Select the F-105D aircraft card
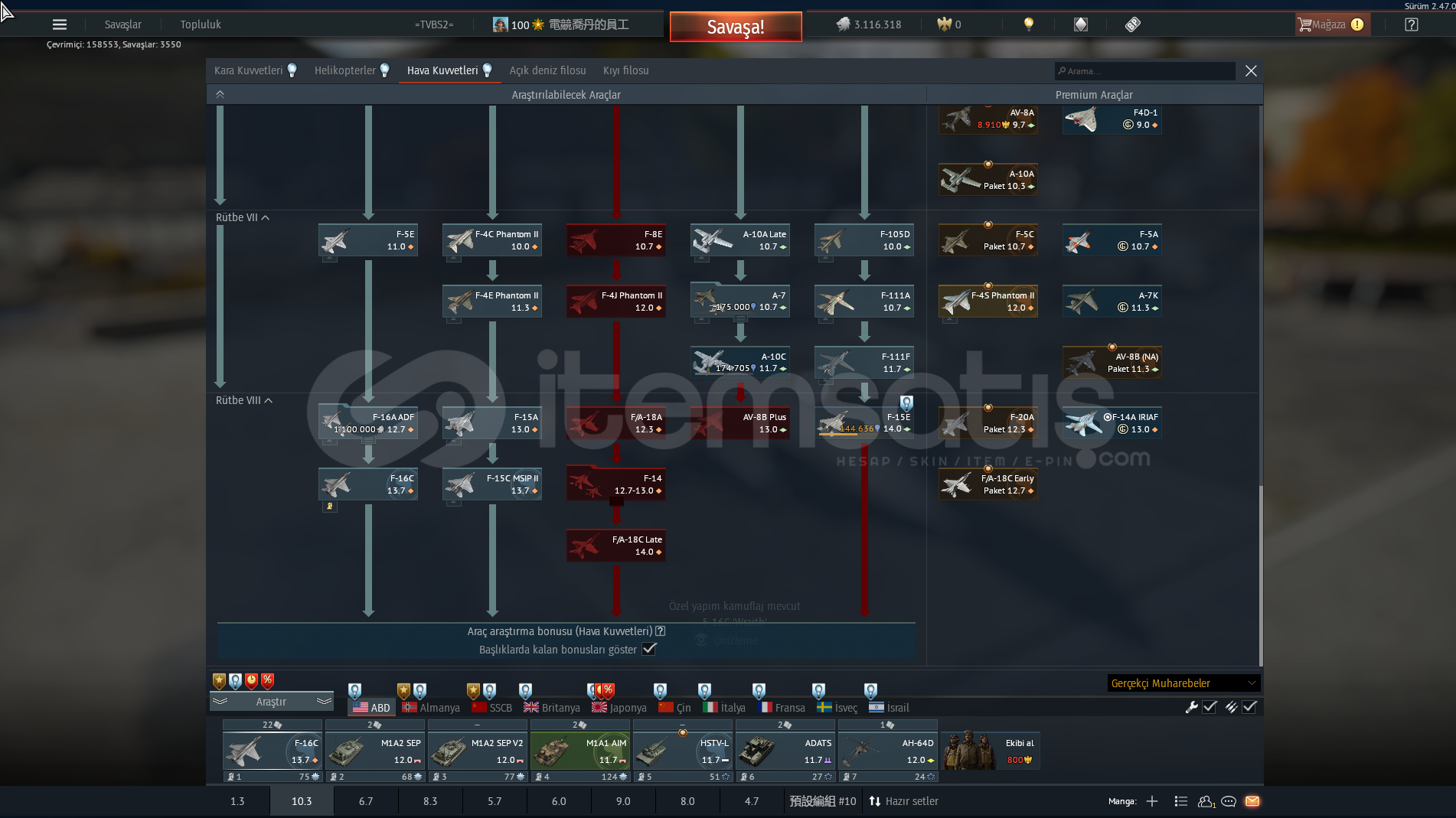This screenshot has height=818, width=1456. click(x=864, y=240)
